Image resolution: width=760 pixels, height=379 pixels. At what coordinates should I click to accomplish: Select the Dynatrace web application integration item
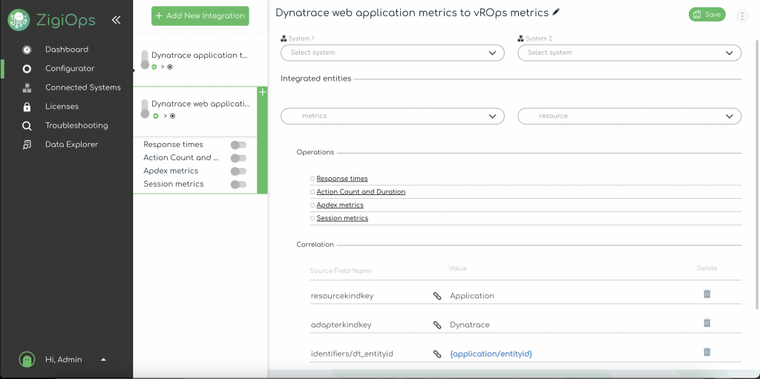click(196, 111)
